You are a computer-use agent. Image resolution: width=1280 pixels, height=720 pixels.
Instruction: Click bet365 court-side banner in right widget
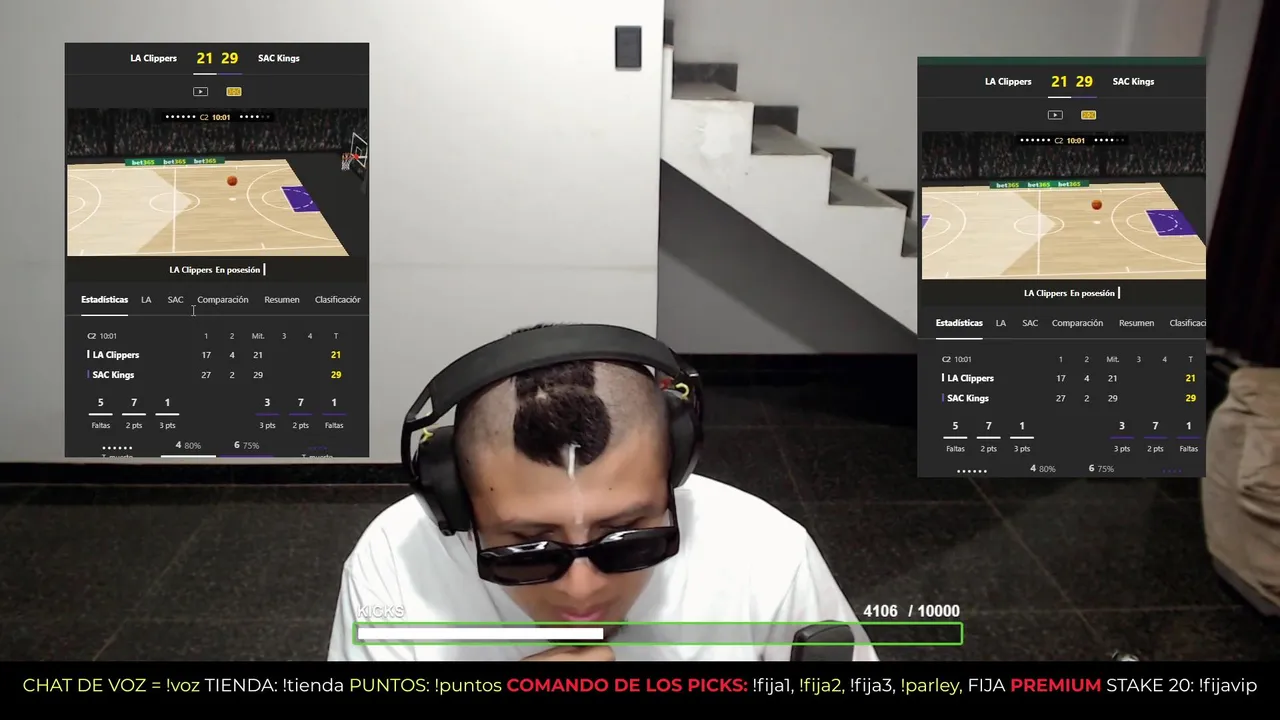(x=1039, y=185)
